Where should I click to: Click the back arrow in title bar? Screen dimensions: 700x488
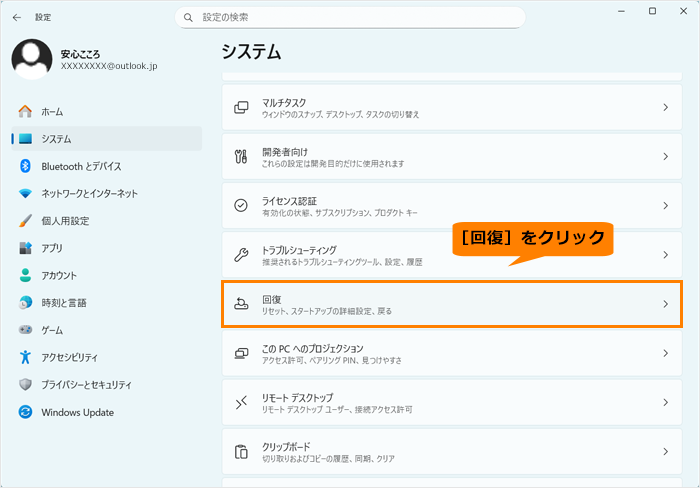(x=17, y=17)
